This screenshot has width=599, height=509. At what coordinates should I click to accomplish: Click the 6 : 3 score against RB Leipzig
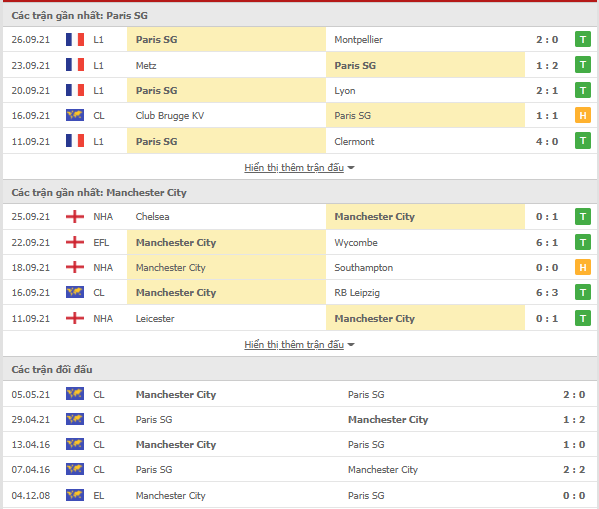coord(547,292)
